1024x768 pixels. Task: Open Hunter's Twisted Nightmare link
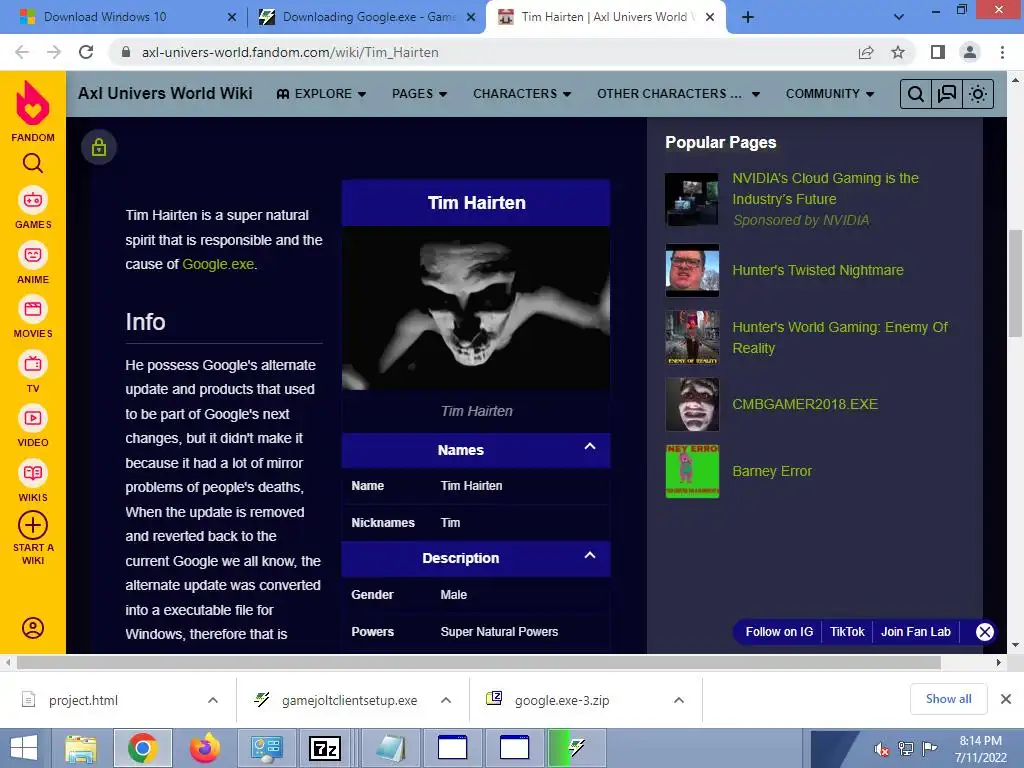818,270
